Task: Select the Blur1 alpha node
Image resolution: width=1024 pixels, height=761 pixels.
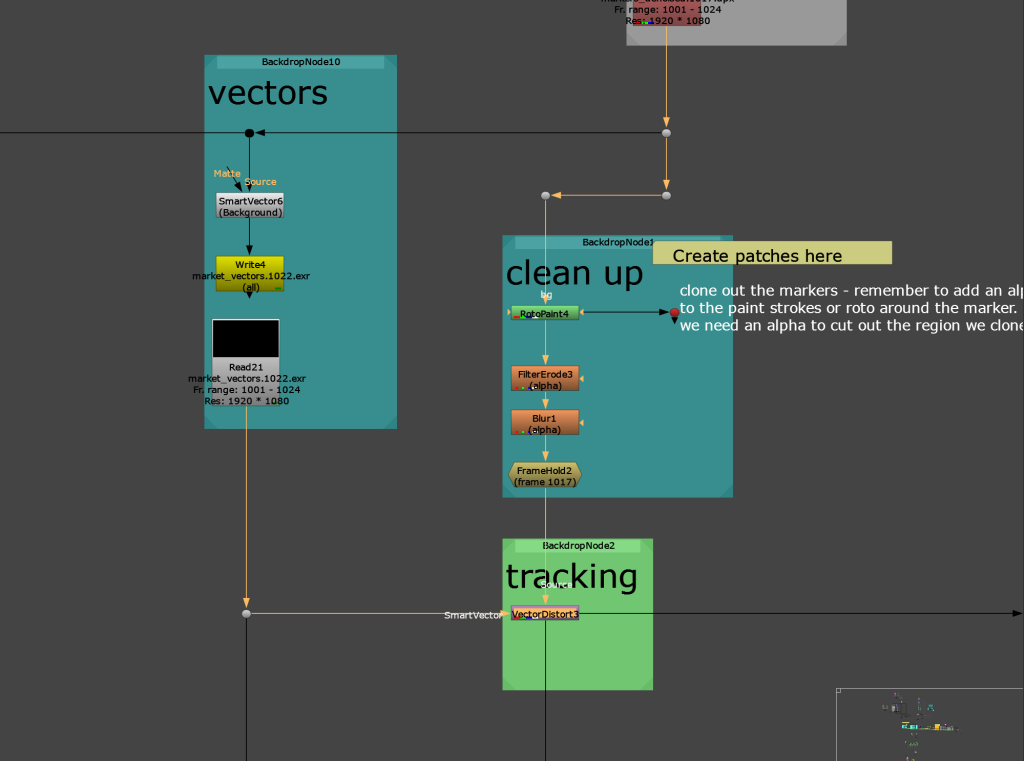Action: (545, 423)
